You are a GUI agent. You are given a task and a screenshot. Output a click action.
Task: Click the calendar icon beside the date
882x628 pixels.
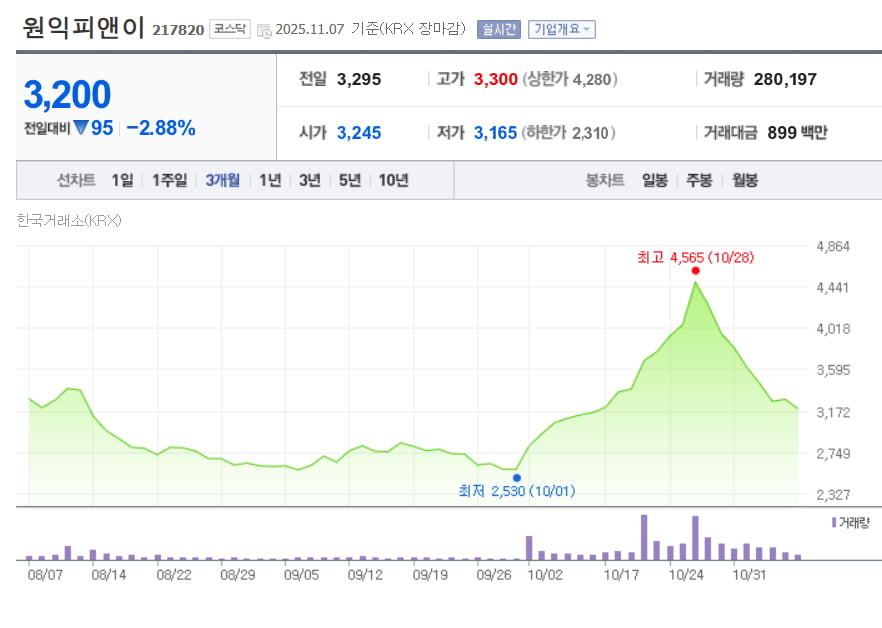pos(264,30)
